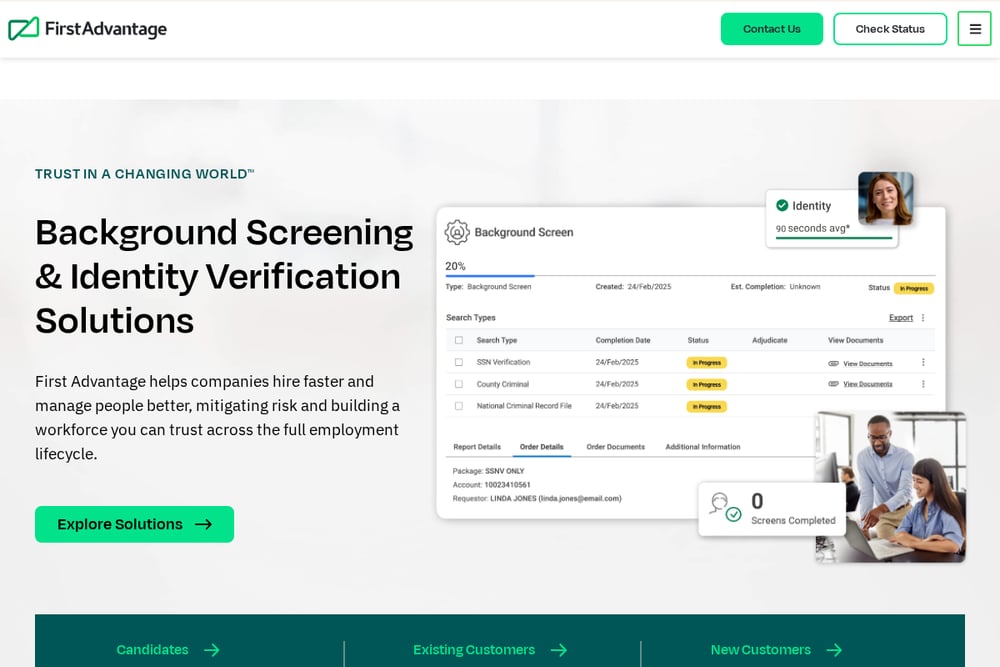Viewport: 1000px width, 667px height.
Task: Click the woman's portrait thumbnail
Action: (x=886, y=198)
